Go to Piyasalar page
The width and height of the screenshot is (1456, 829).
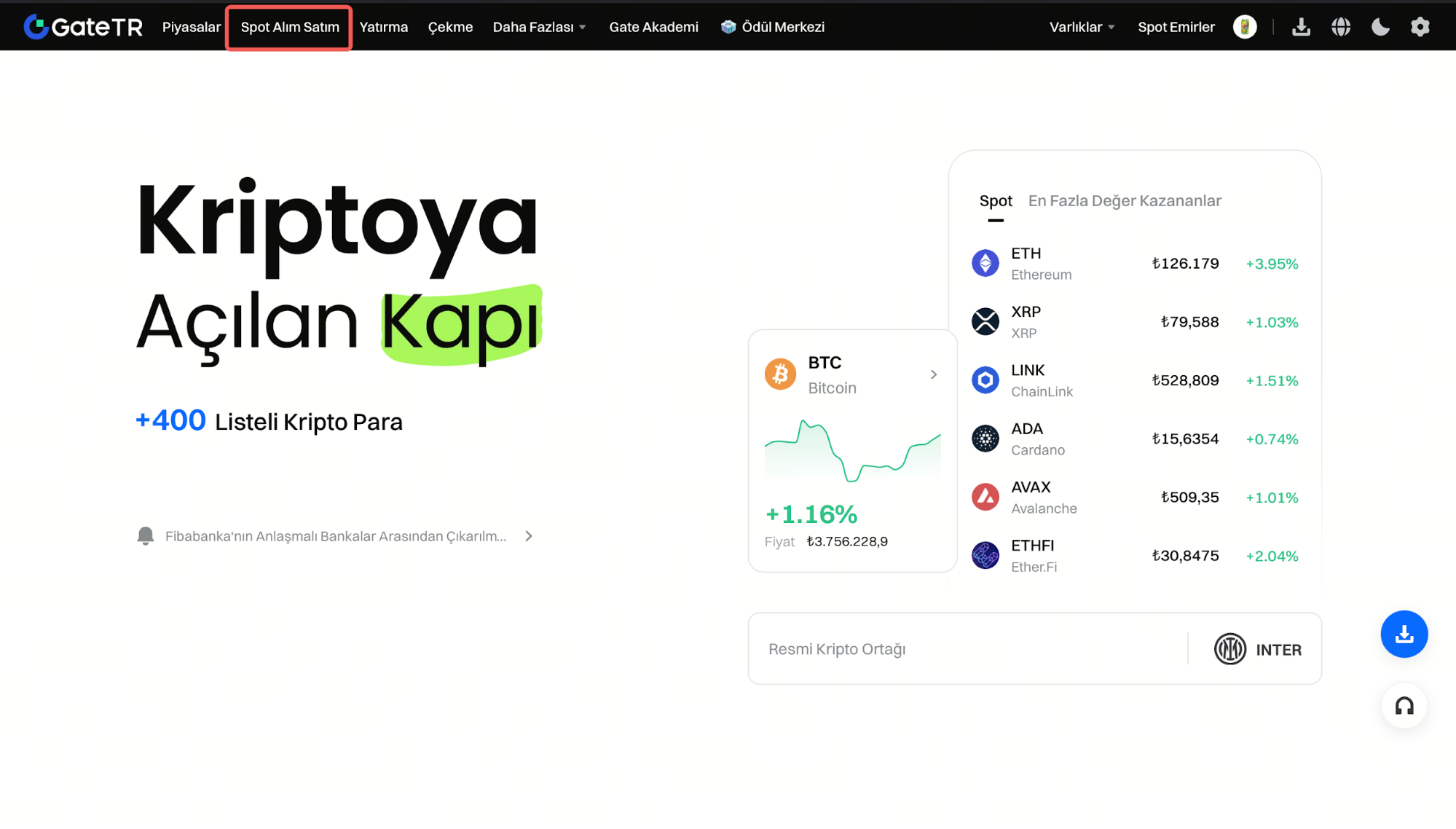[191, 27]
